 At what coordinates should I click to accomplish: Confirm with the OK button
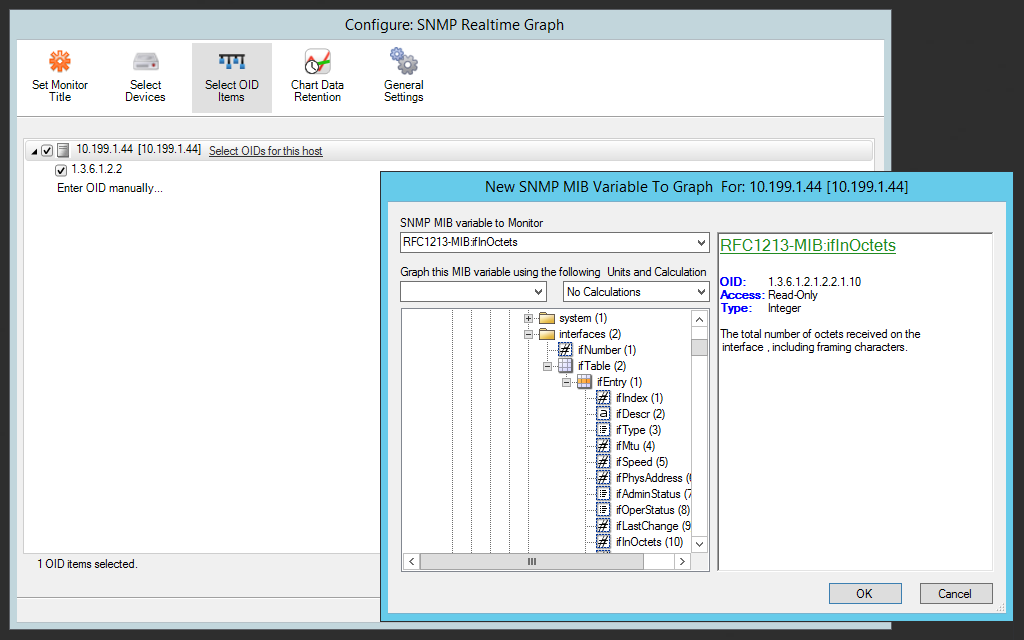pos(864,593)
